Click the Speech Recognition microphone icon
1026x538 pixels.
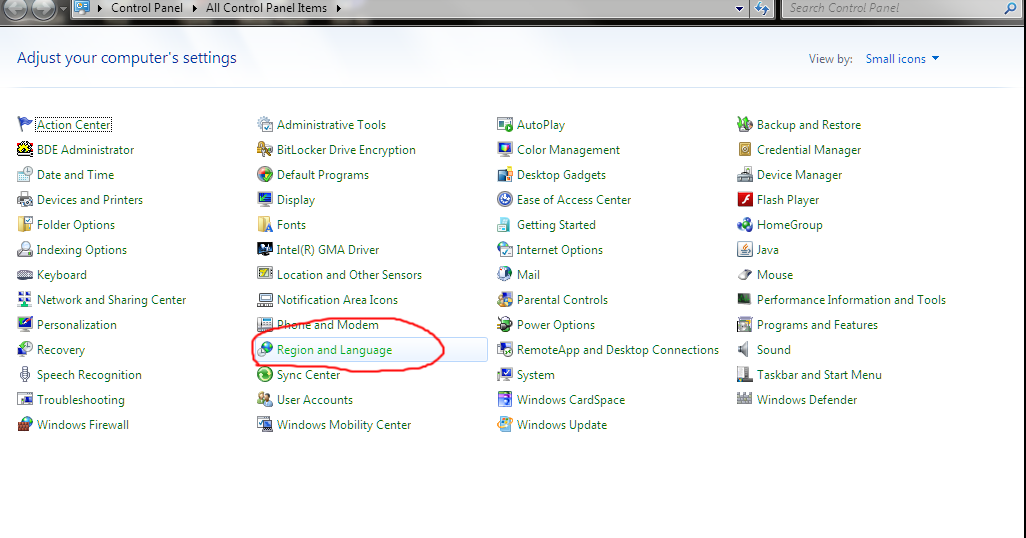[x=25, y=374]
